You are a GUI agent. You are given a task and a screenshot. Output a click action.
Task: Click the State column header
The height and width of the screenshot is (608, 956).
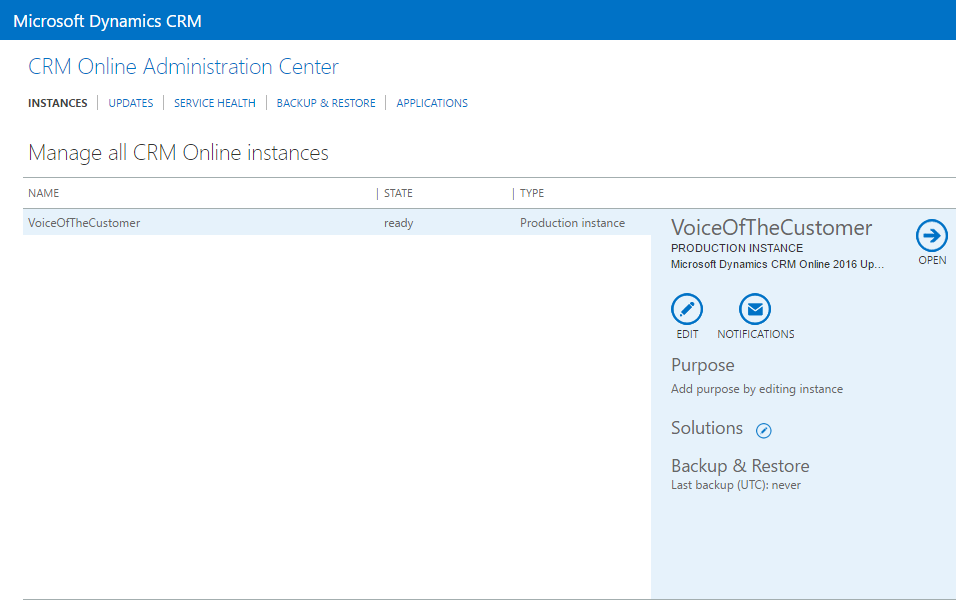[398, 193]
